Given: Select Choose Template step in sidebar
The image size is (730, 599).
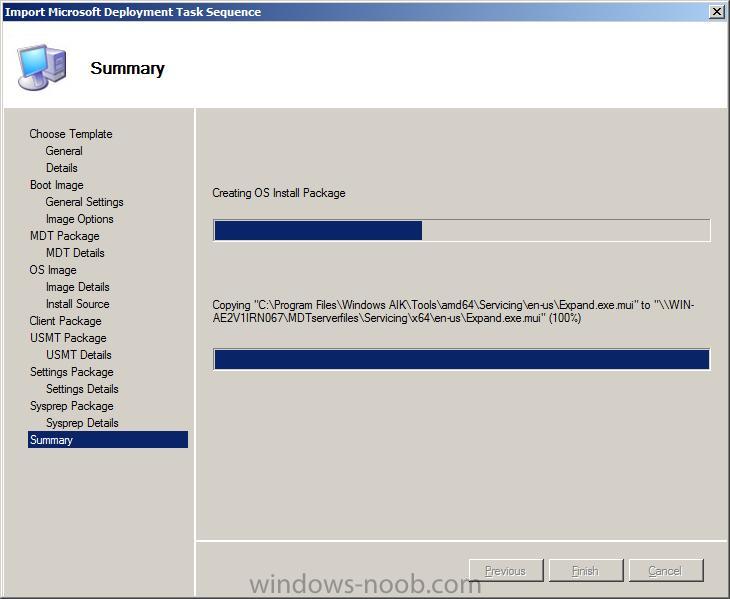Looking at the screenshot, I should coord(71,134).
